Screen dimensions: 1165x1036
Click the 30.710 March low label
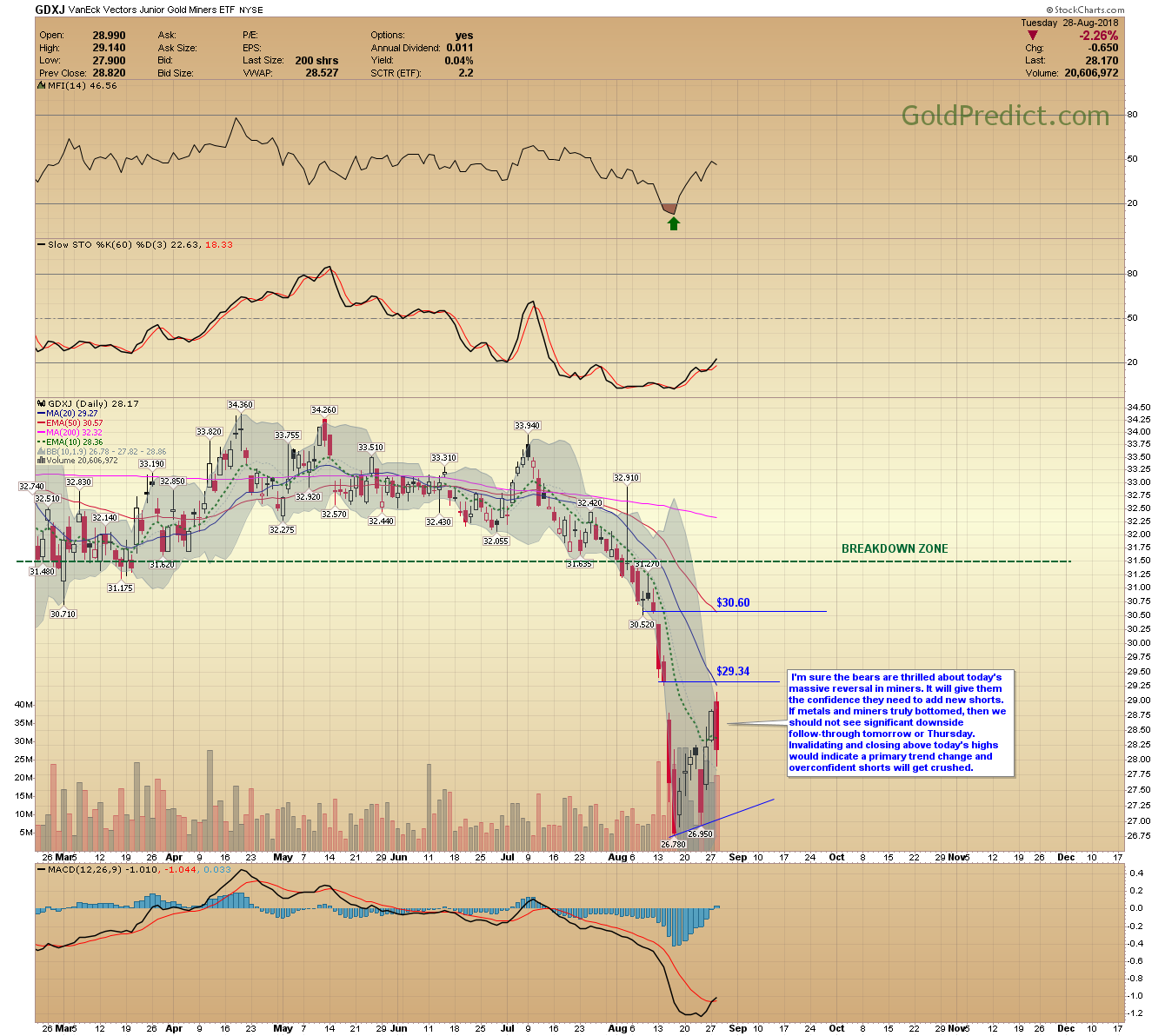[x=63, y=614]
